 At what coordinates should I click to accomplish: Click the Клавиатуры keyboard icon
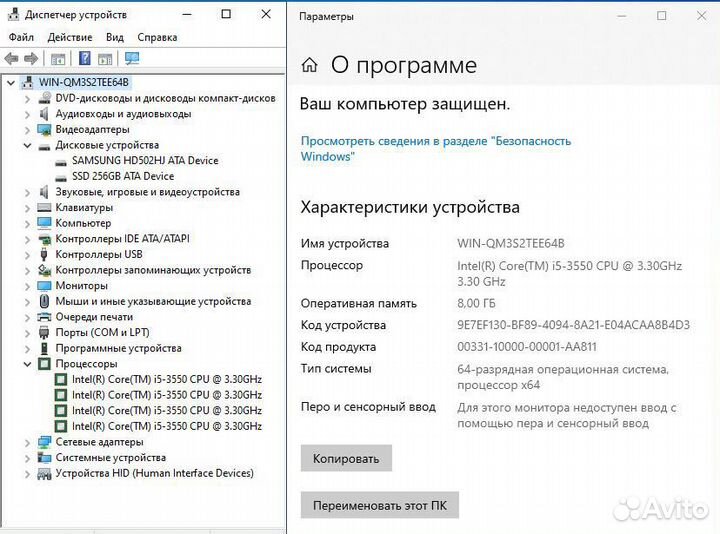tap(45, 208)
